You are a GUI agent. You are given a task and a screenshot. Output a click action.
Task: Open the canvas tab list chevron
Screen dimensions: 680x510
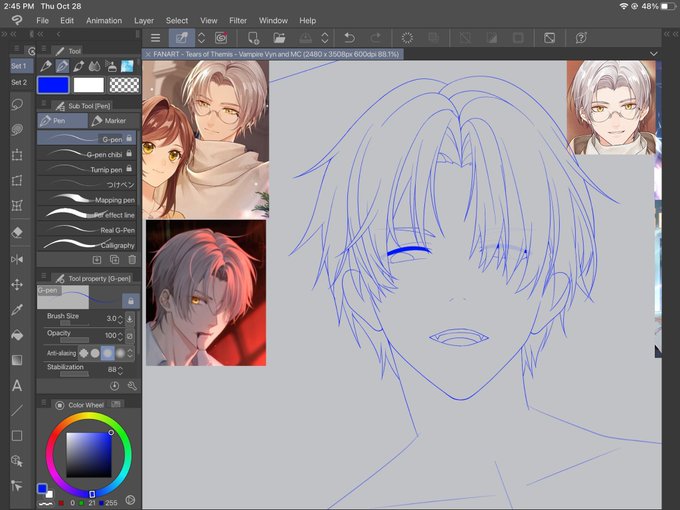(654, 54)
